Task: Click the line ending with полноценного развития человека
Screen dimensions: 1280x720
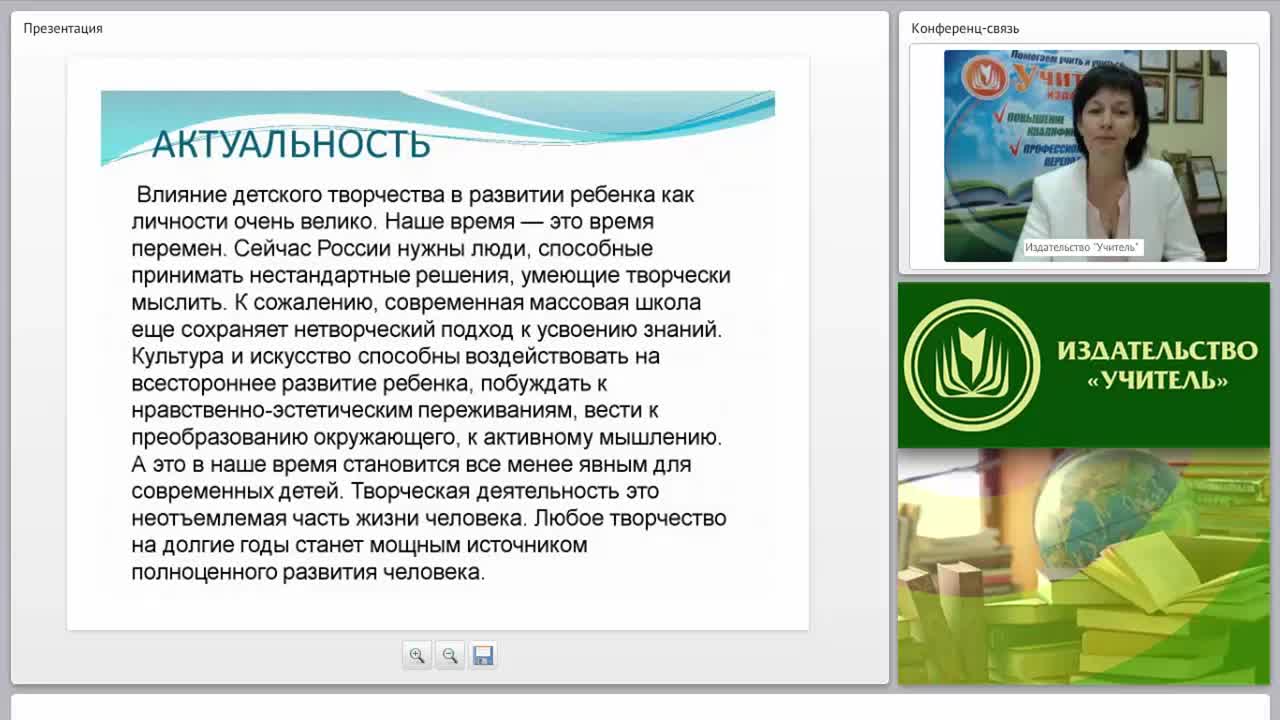Action: tap(308, 573)
